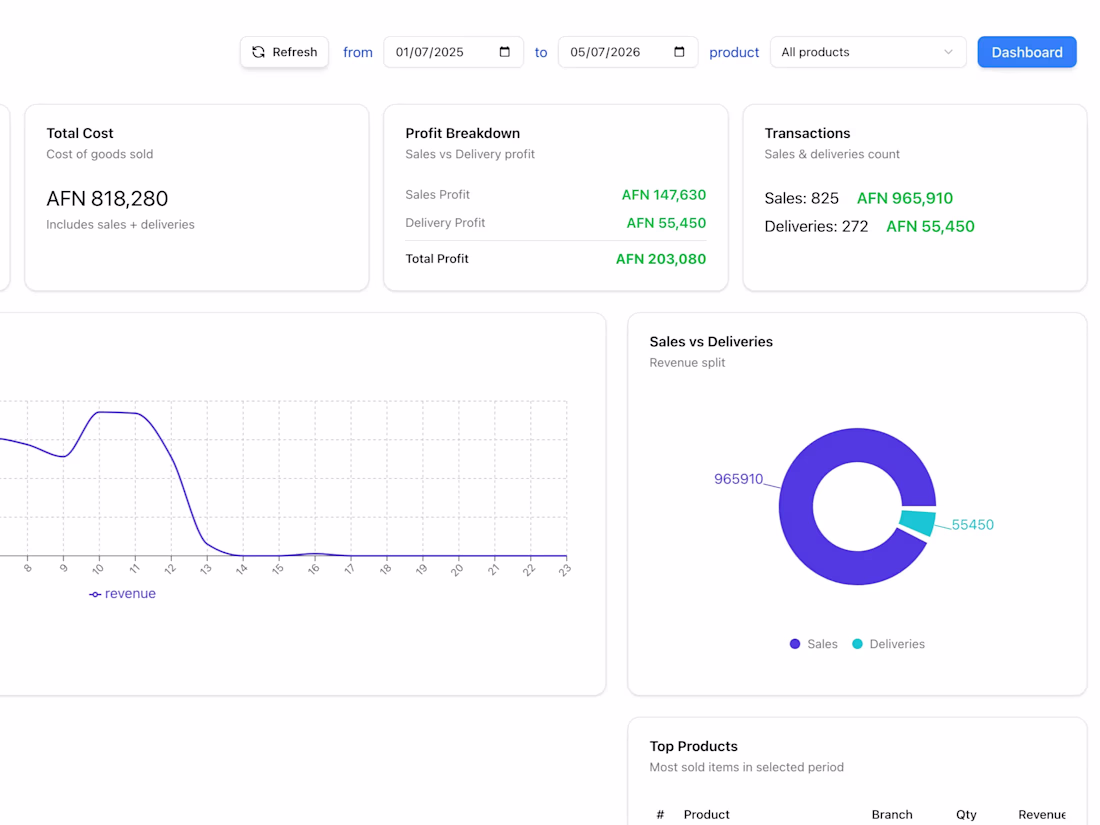Toggle the Deliveries legend item
The height and width of the screenshot is (825, 1100).
coord(888,644)
